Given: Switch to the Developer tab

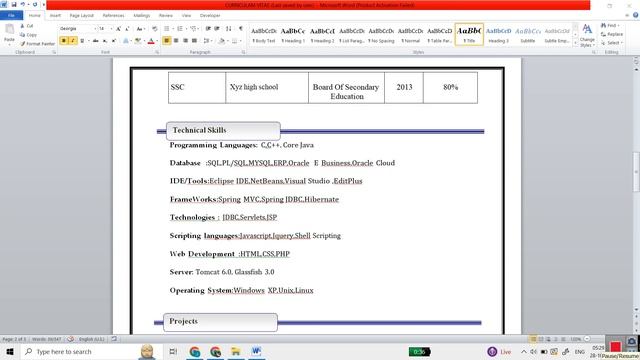Looking at the screenshot, I should [x=210, y=15].
